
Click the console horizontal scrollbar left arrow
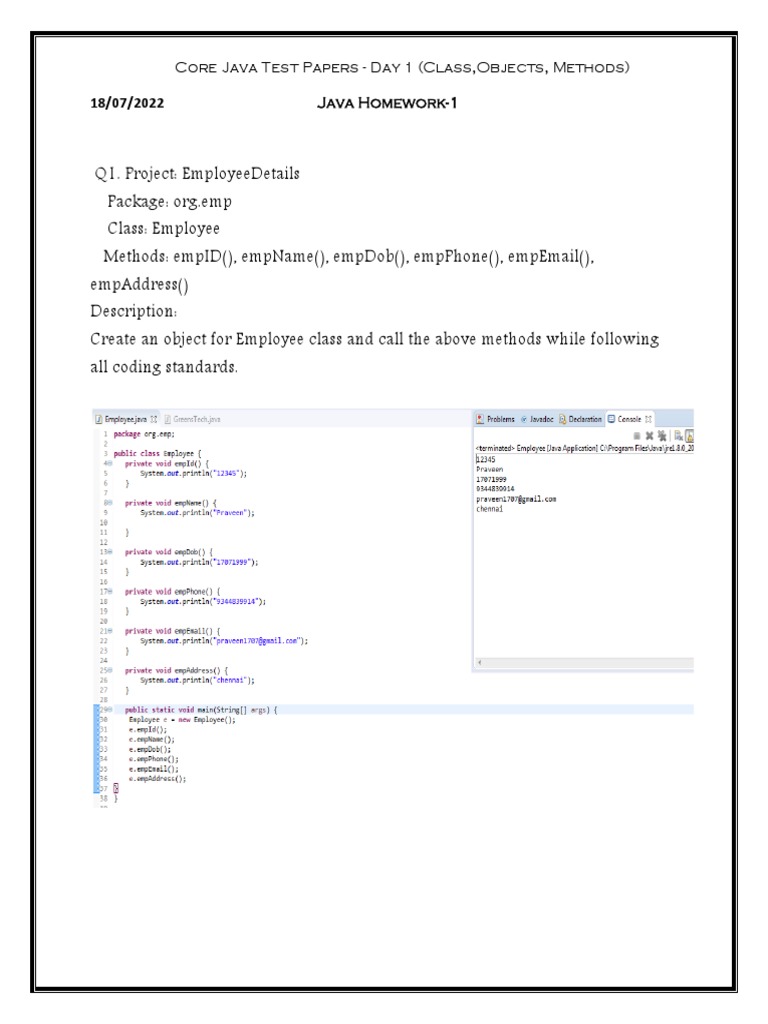479,662
